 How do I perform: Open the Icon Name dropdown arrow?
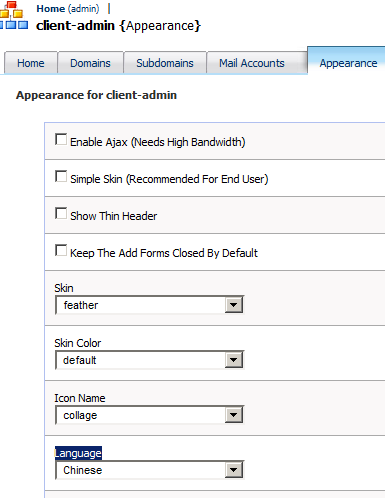pos(234,415)
